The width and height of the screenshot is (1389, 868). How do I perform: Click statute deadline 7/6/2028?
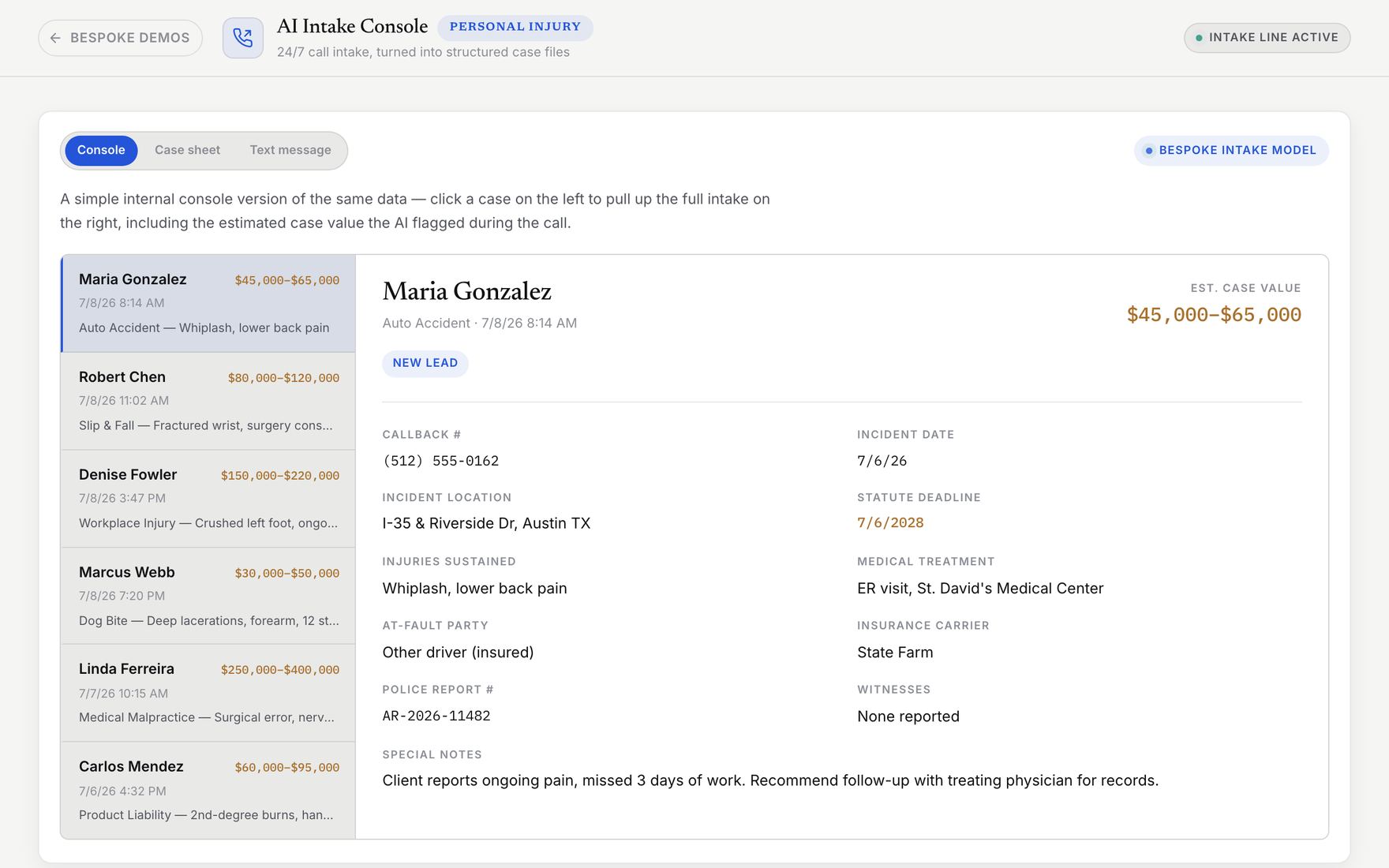point(890,522)
